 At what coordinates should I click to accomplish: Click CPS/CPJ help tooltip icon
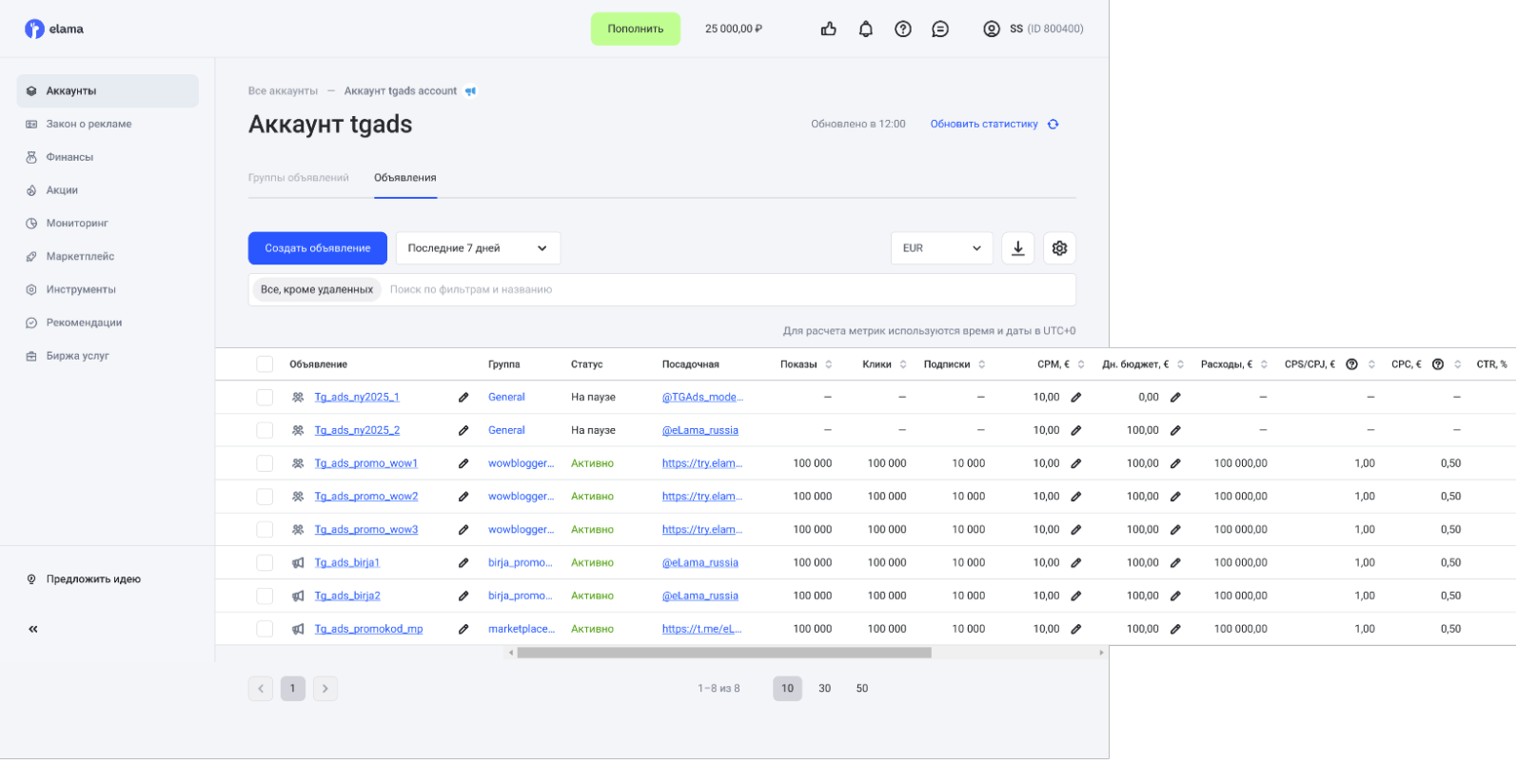pos(1351,364)
